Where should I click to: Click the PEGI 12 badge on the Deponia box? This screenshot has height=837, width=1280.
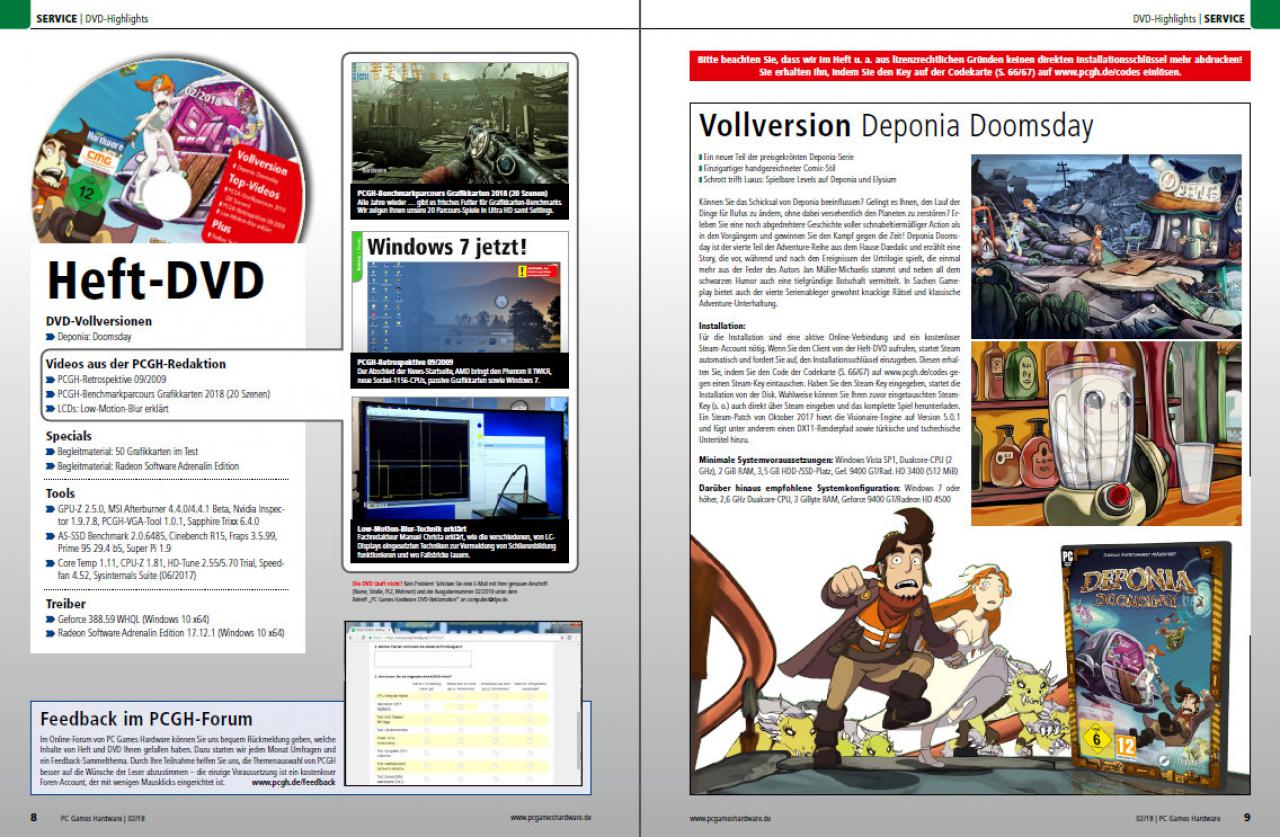(1124, 746)
